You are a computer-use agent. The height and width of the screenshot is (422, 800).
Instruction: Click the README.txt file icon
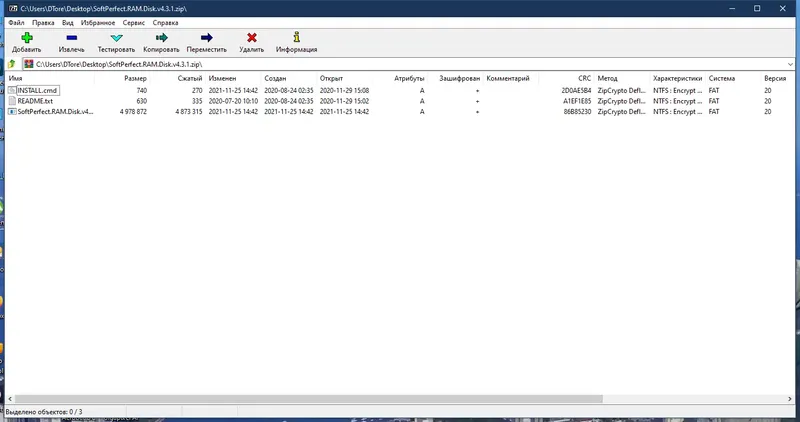pos(12,101)
